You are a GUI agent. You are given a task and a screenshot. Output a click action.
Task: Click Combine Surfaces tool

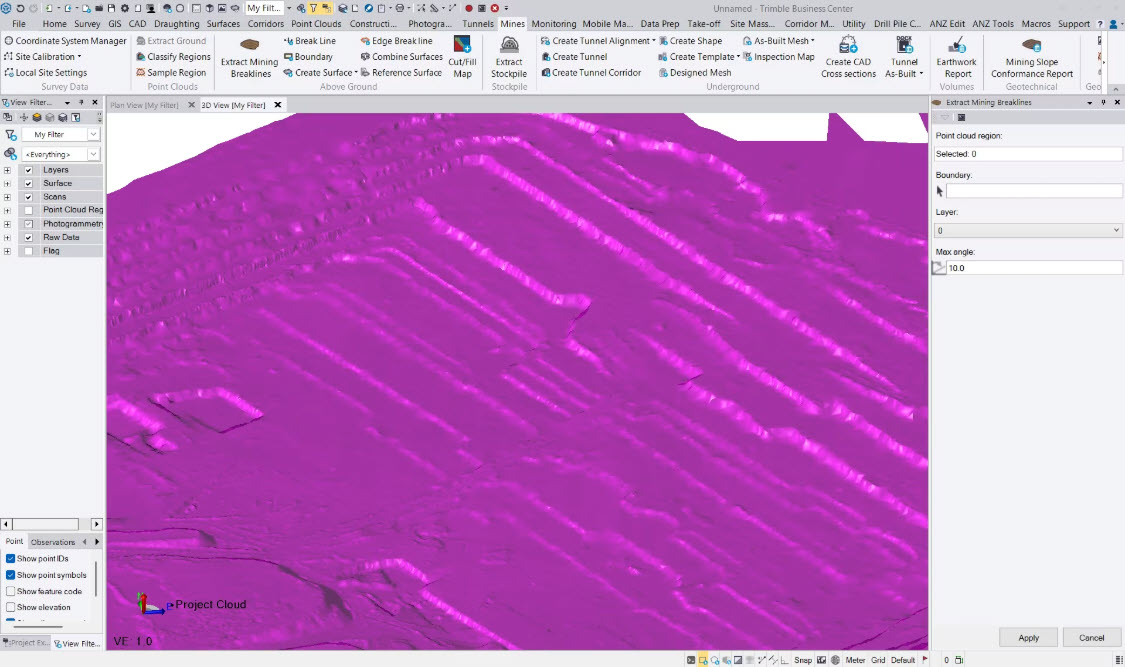pyautogui.click(x=401, y=57)
